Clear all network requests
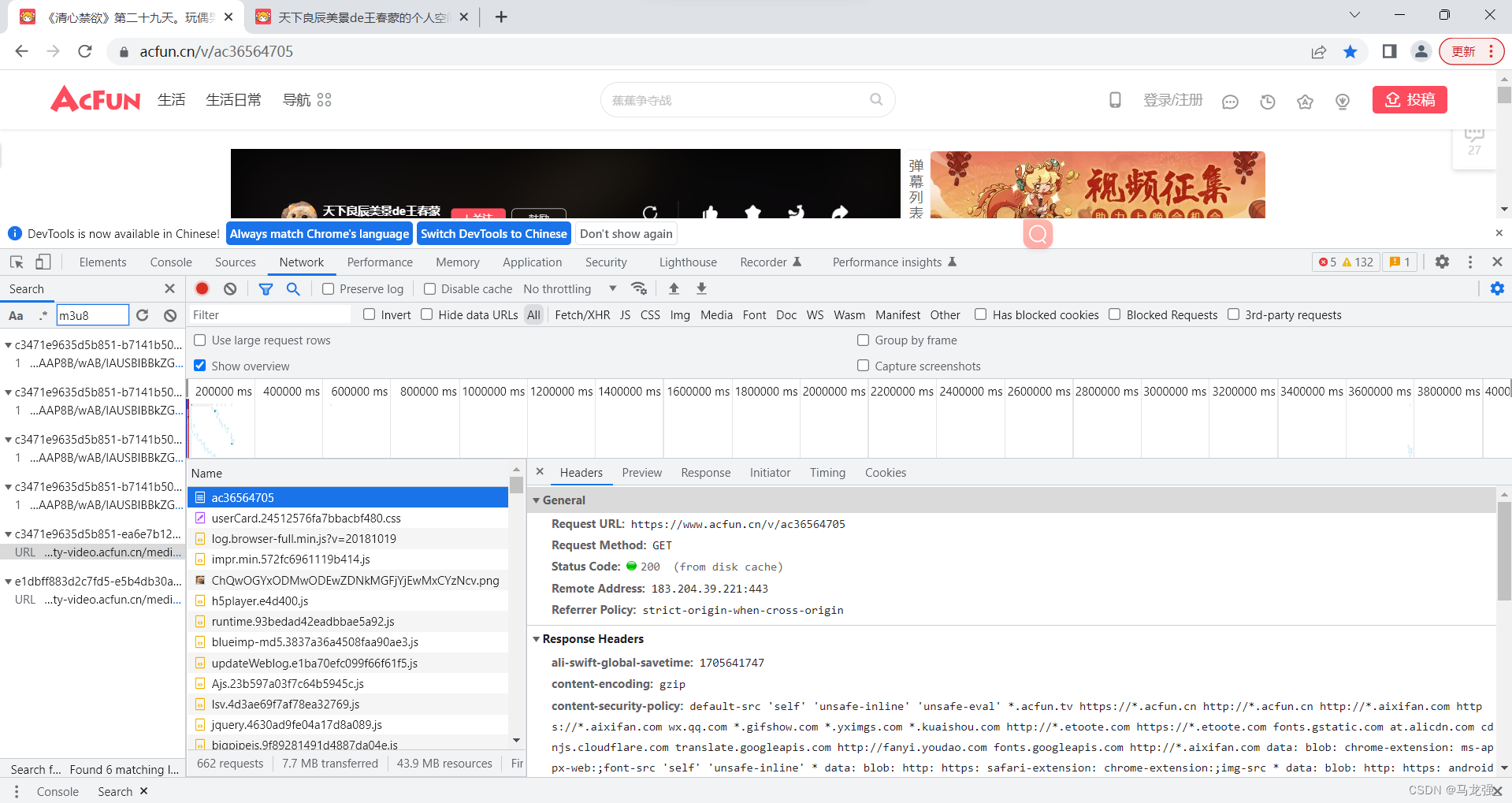This screenshot has width=1512, height=803. point(229,288)
